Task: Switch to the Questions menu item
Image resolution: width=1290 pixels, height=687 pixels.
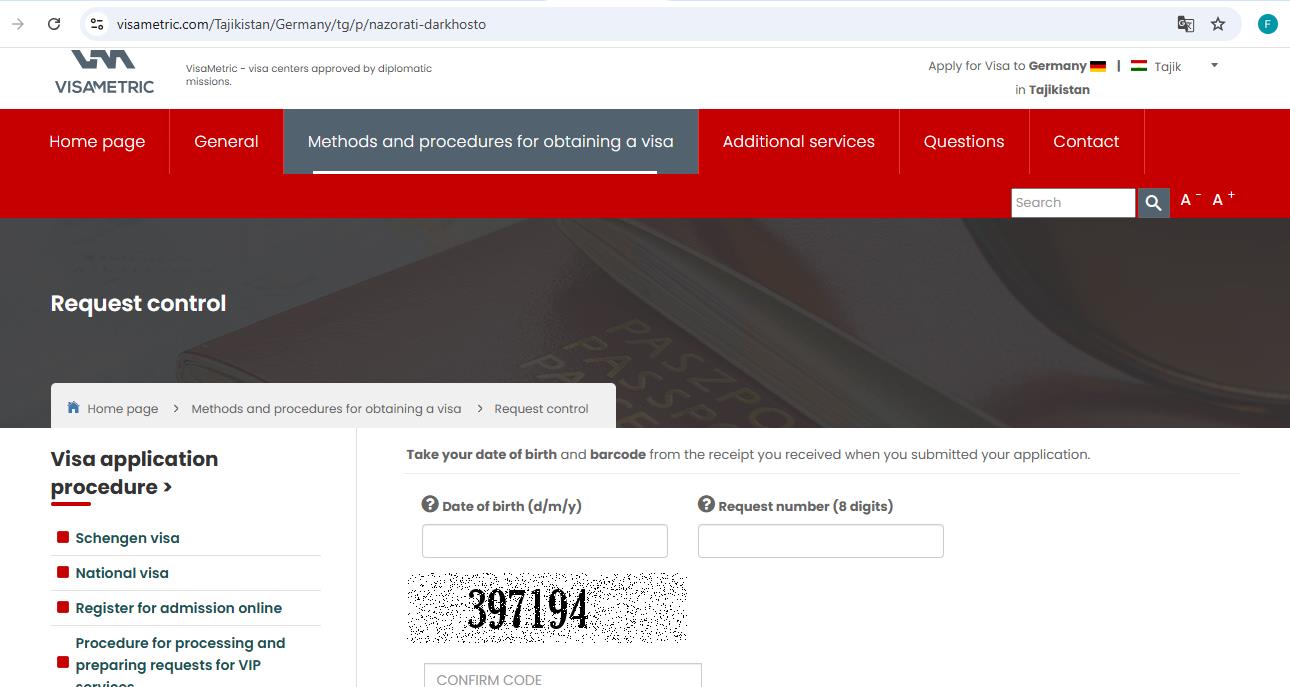Action: [x=963, y=141]
